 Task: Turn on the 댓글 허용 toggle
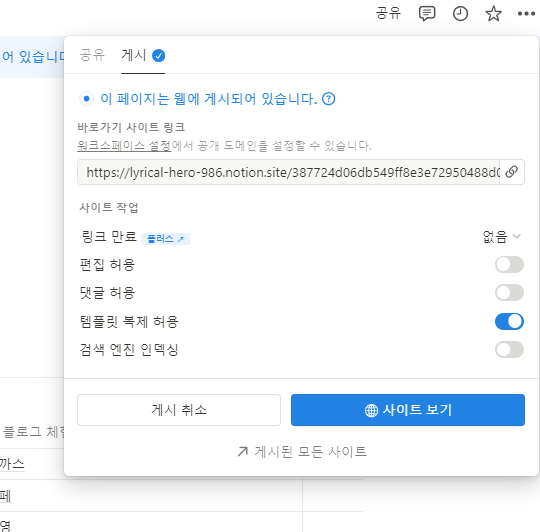point(509,293)
